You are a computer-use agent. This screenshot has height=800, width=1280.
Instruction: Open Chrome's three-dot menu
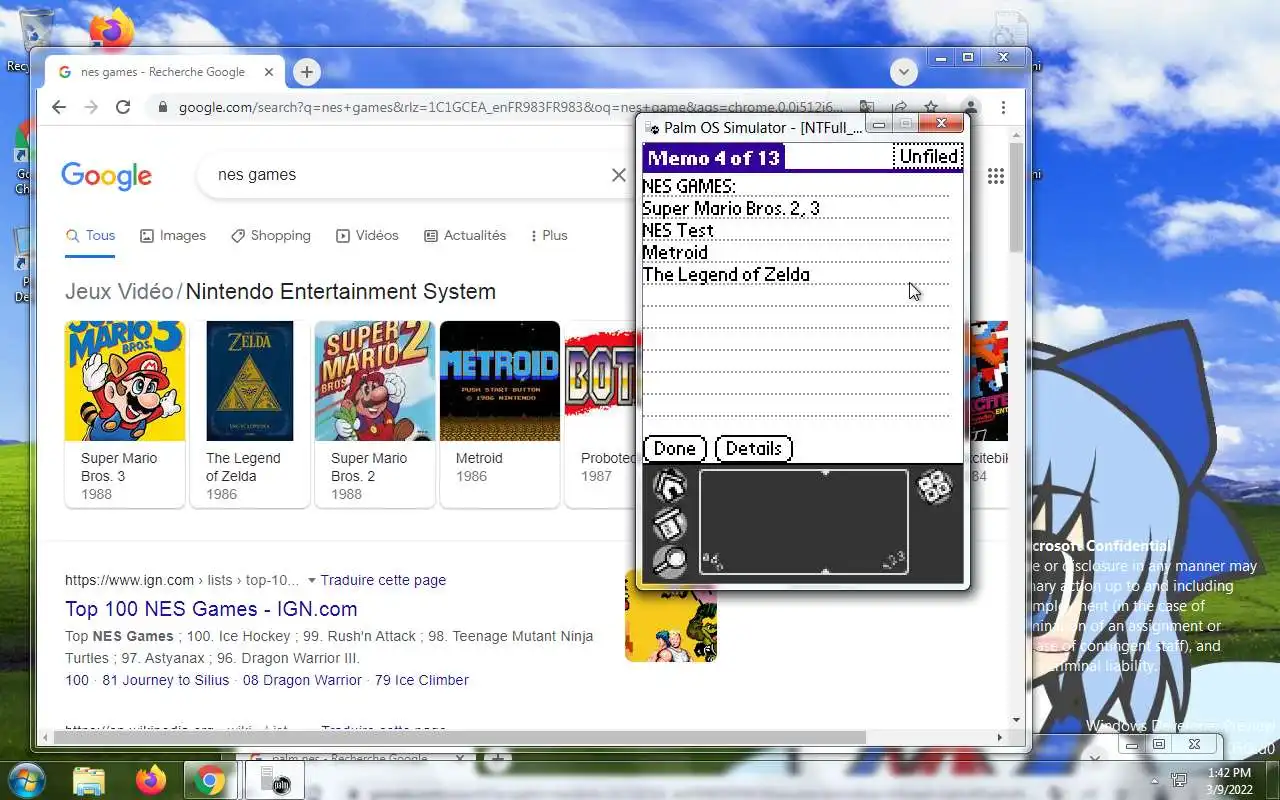pyautogui.click(x=1003, y=107)
